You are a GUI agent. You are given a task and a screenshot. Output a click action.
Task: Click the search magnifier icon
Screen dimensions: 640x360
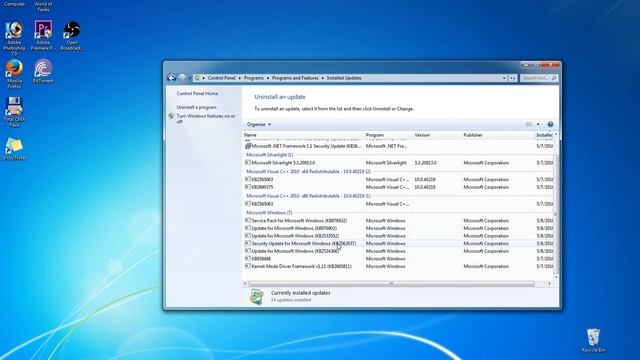[554, 78]
